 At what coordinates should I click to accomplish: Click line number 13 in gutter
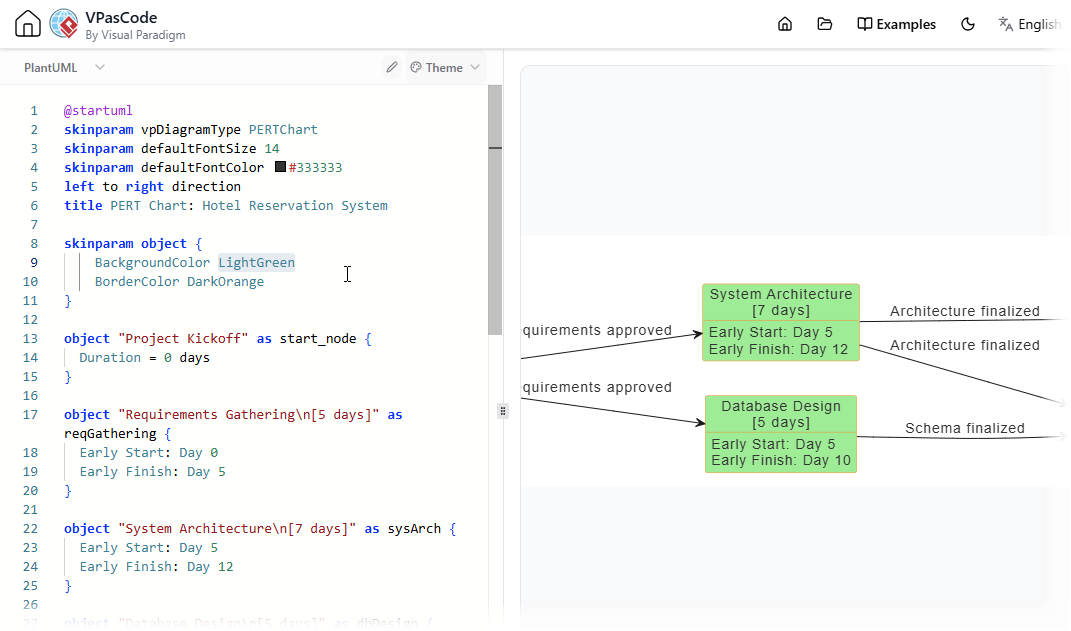pos(30,339)
